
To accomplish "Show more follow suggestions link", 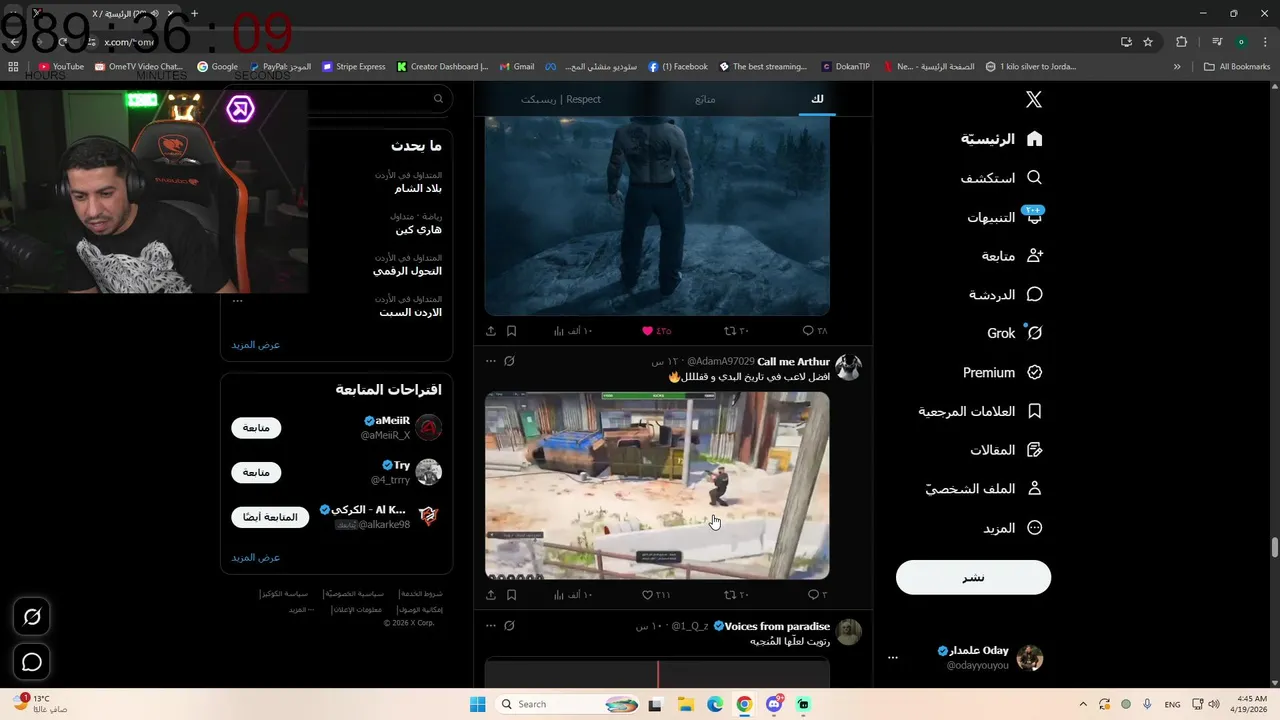I will pos(256,557).
